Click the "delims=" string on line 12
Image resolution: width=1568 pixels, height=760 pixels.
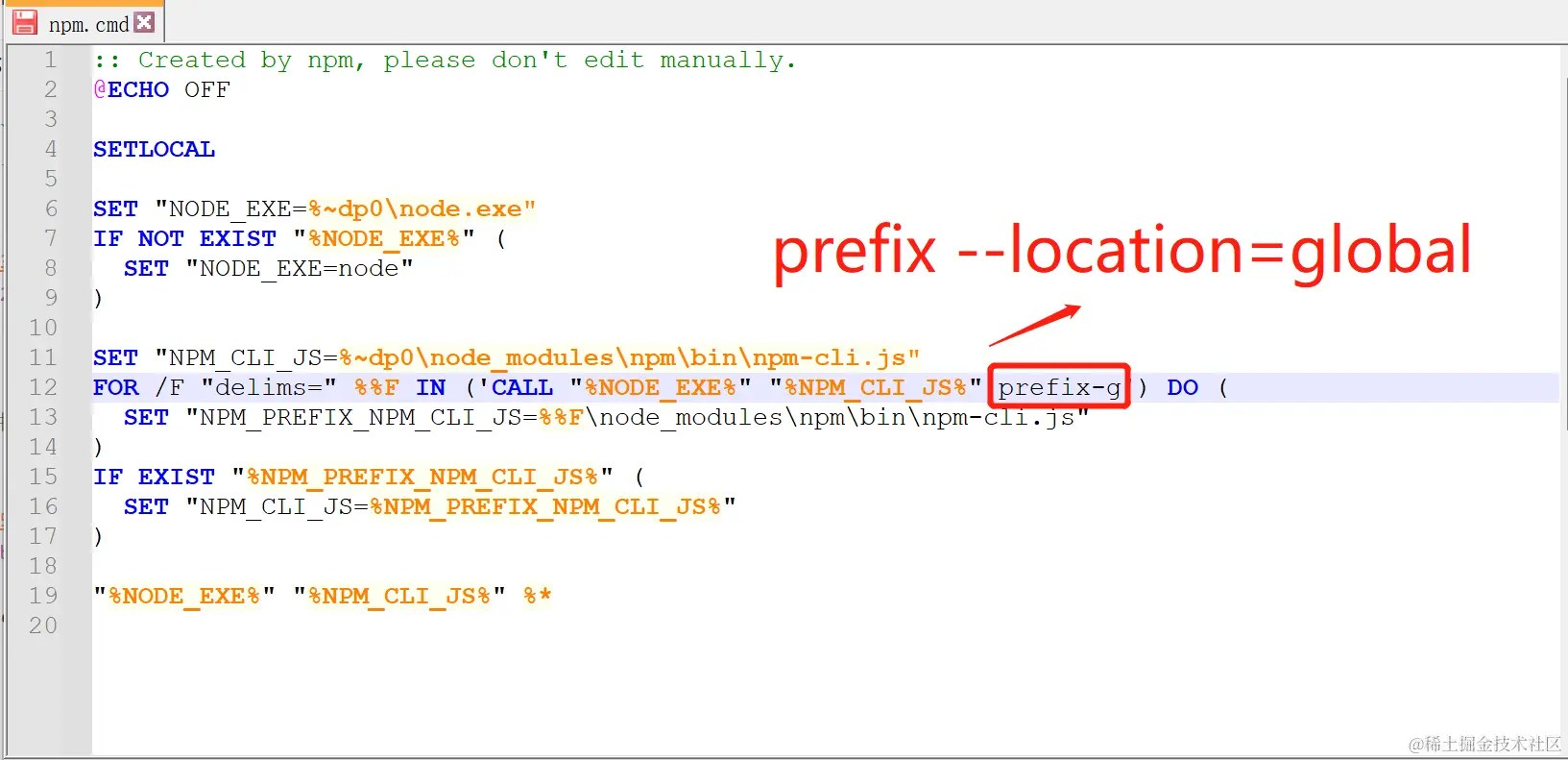pyautogui.click(x=269, y=387)
